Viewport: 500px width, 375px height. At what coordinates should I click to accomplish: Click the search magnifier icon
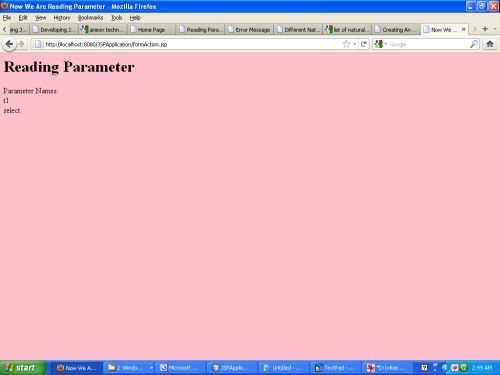(474, 44)
